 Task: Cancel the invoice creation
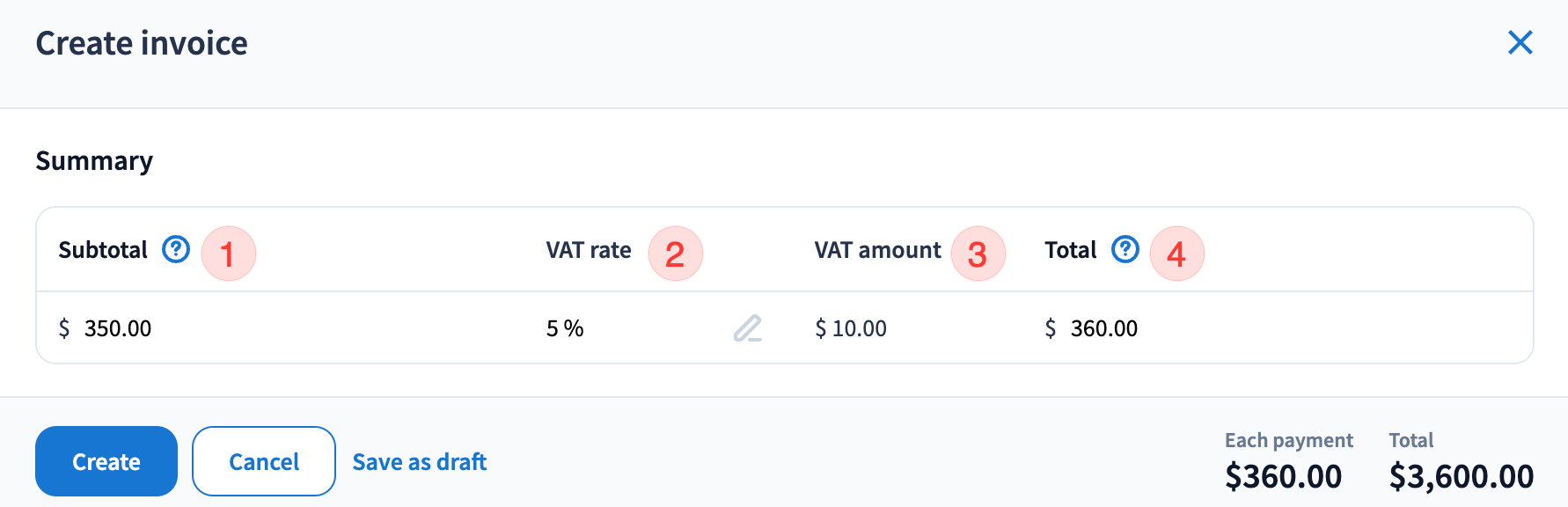point(264,461)
